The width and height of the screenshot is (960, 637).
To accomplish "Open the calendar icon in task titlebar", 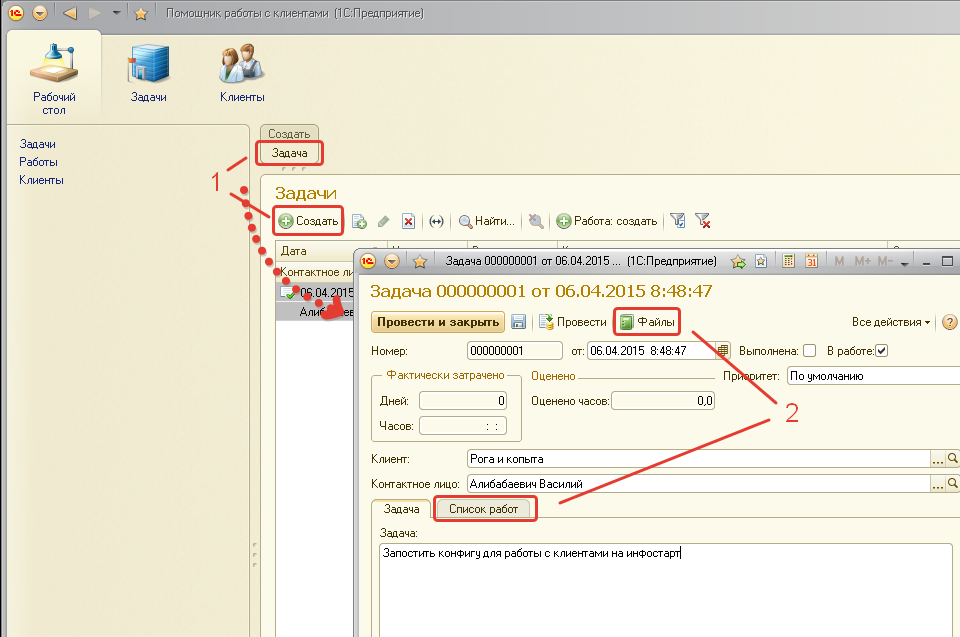I will pyautogui.click(x=811, y=262).
